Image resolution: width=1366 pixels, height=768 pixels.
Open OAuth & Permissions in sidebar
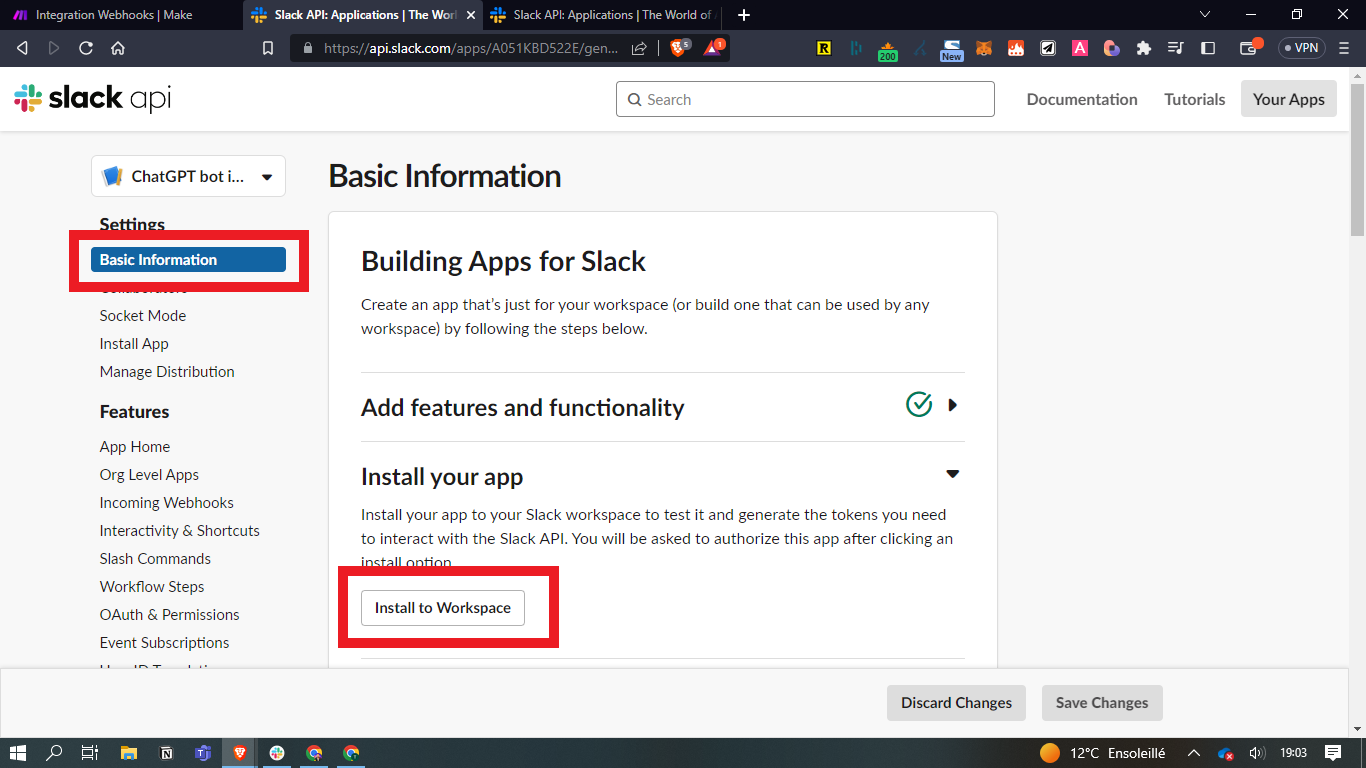pos(169,614)
